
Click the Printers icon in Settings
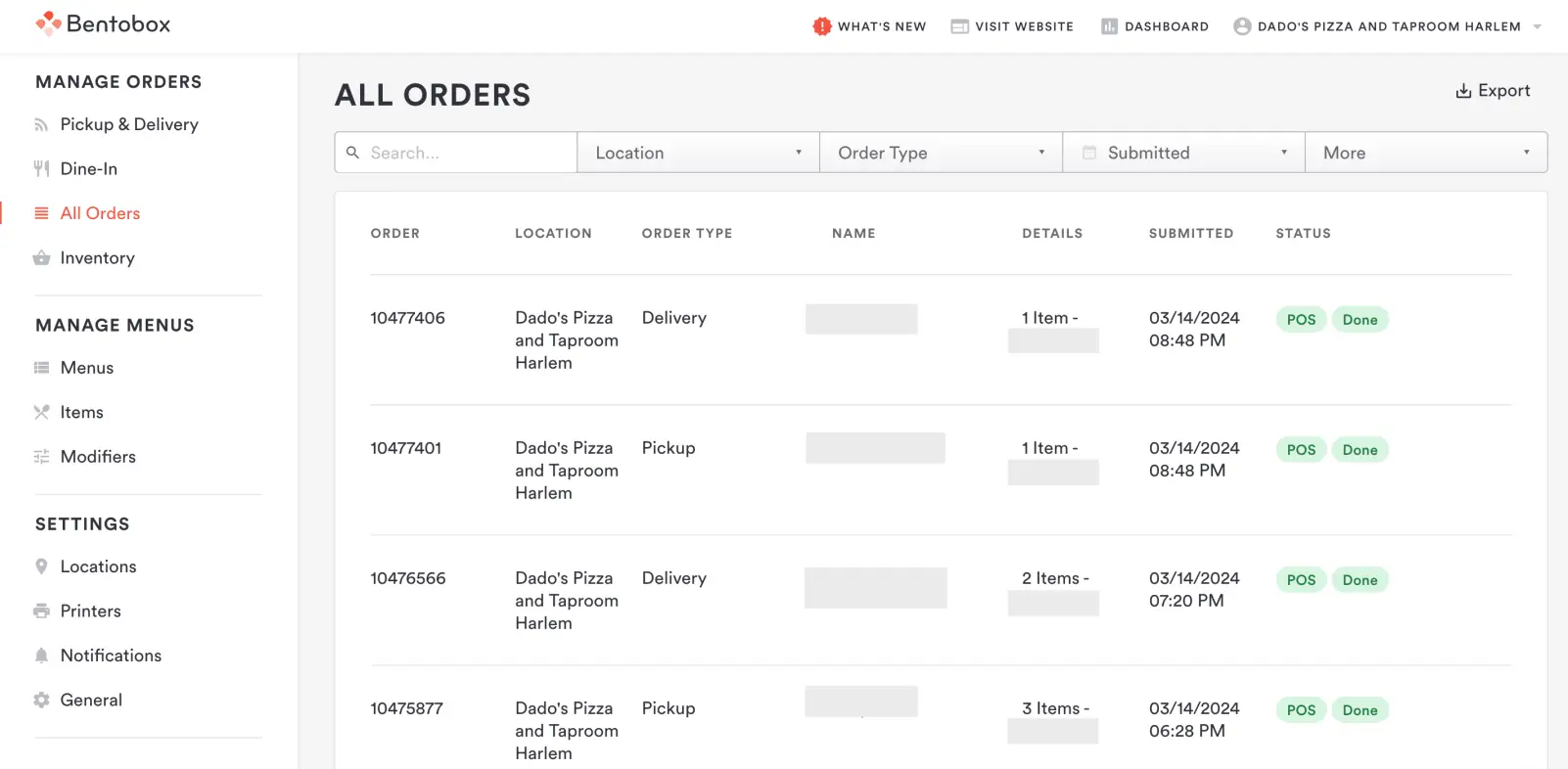pos(41,611)
